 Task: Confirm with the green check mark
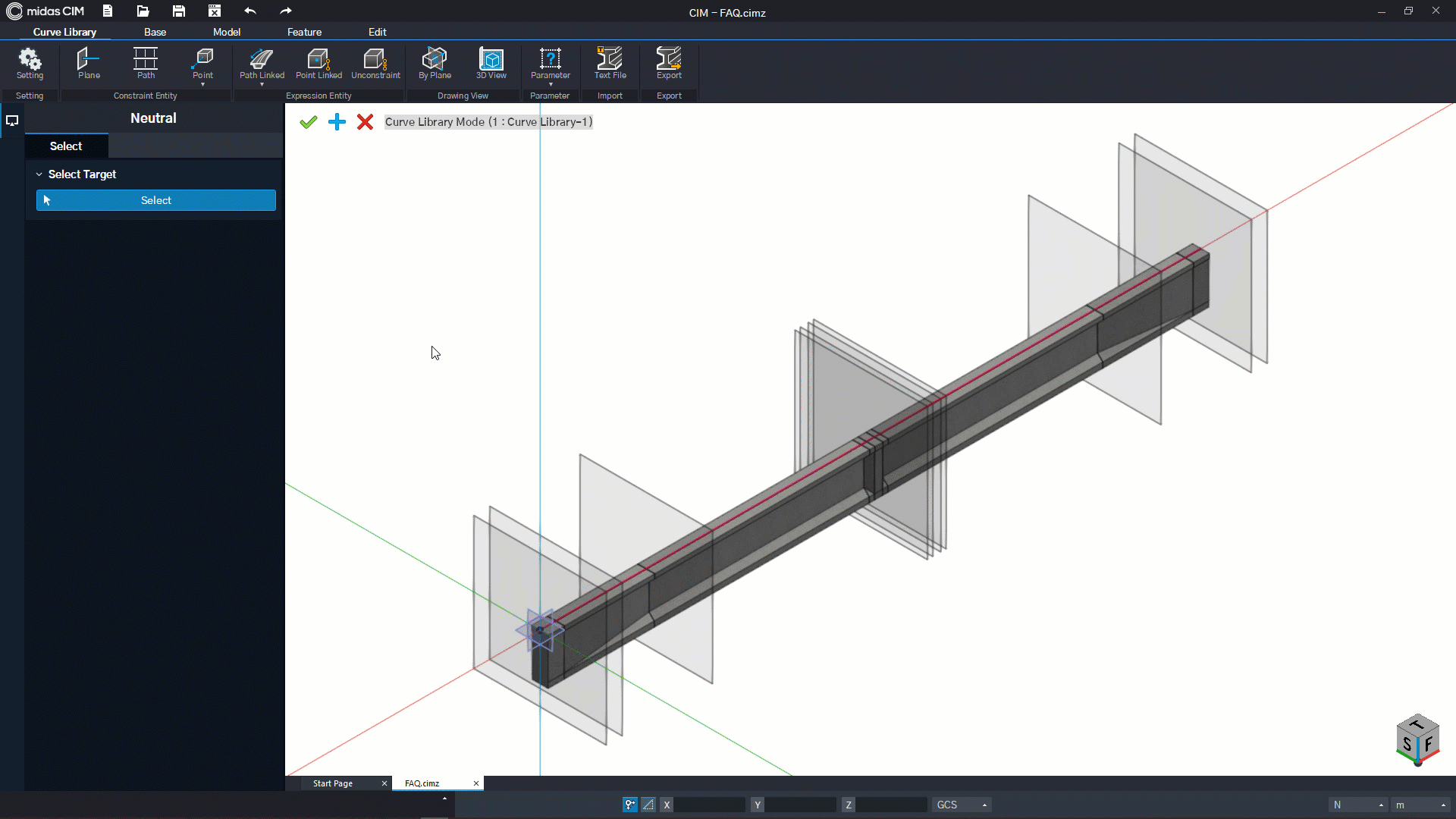(x=308, y=122)
